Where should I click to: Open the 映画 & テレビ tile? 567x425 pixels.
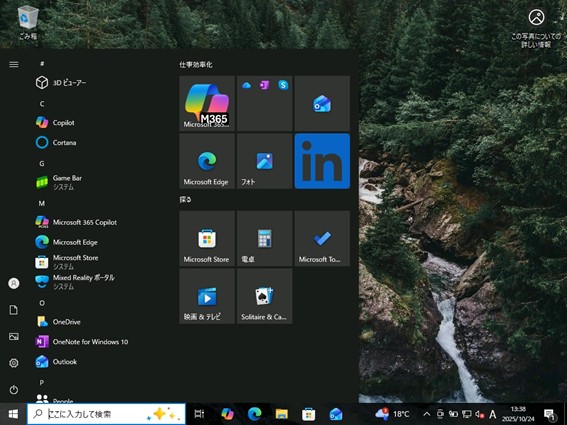207,296
